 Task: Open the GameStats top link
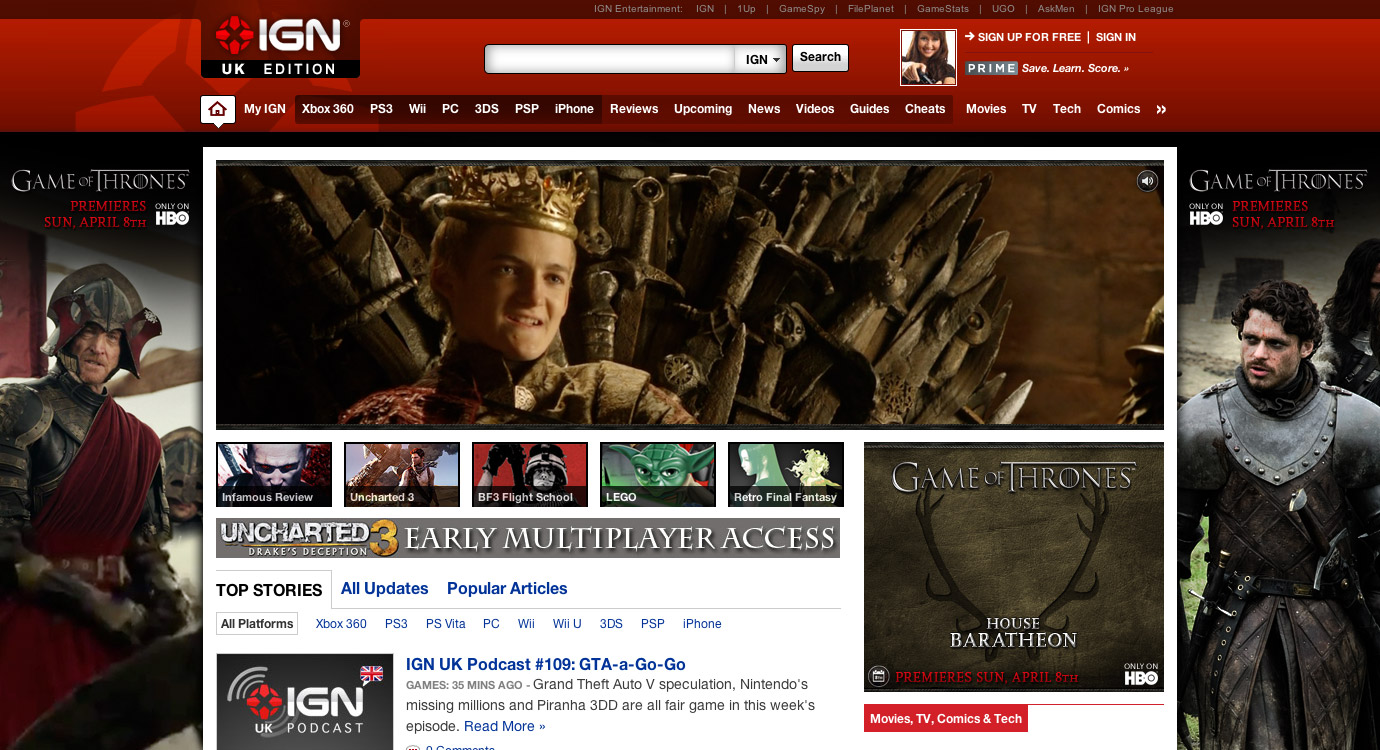(x=943, y=9)
